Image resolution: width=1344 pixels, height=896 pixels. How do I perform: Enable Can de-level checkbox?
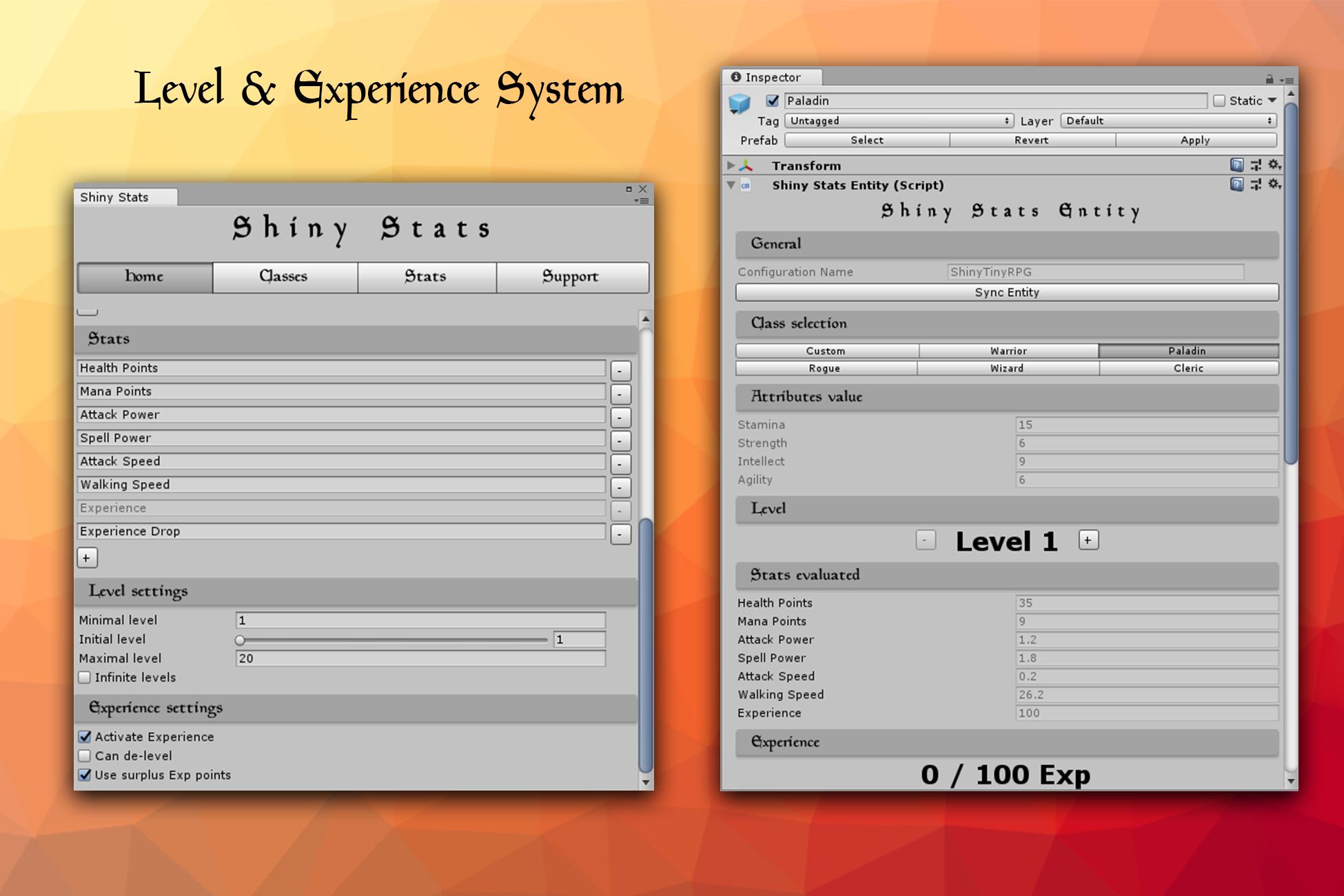tap(85, 756)
